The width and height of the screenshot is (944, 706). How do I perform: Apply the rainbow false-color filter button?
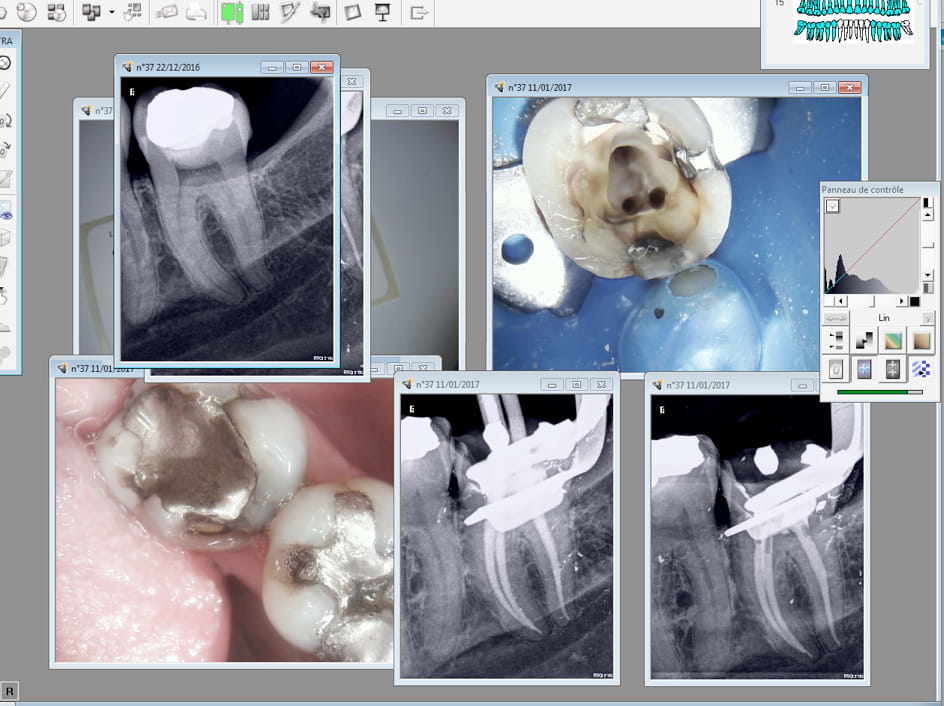pos(892,341)
